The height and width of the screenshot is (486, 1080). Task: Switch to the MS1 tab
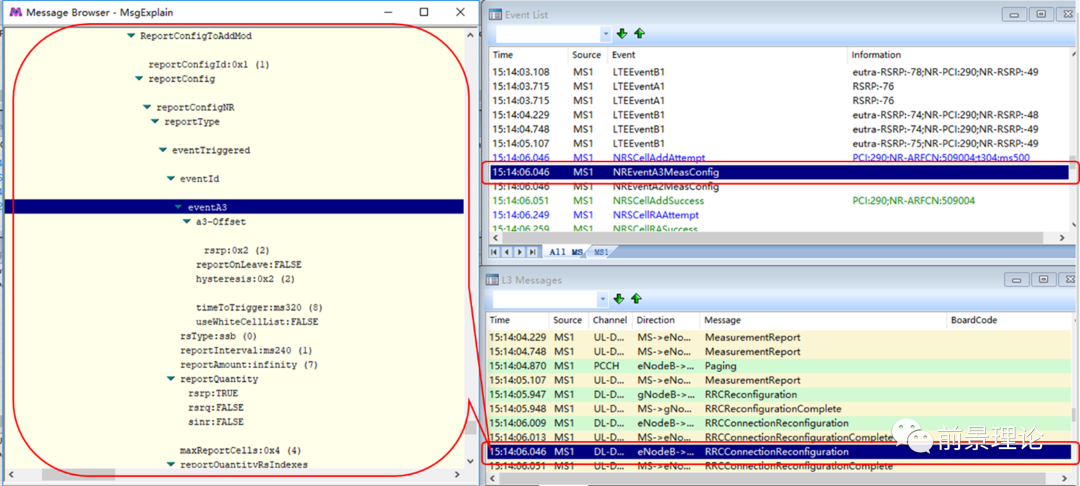[x=601, y=253]
